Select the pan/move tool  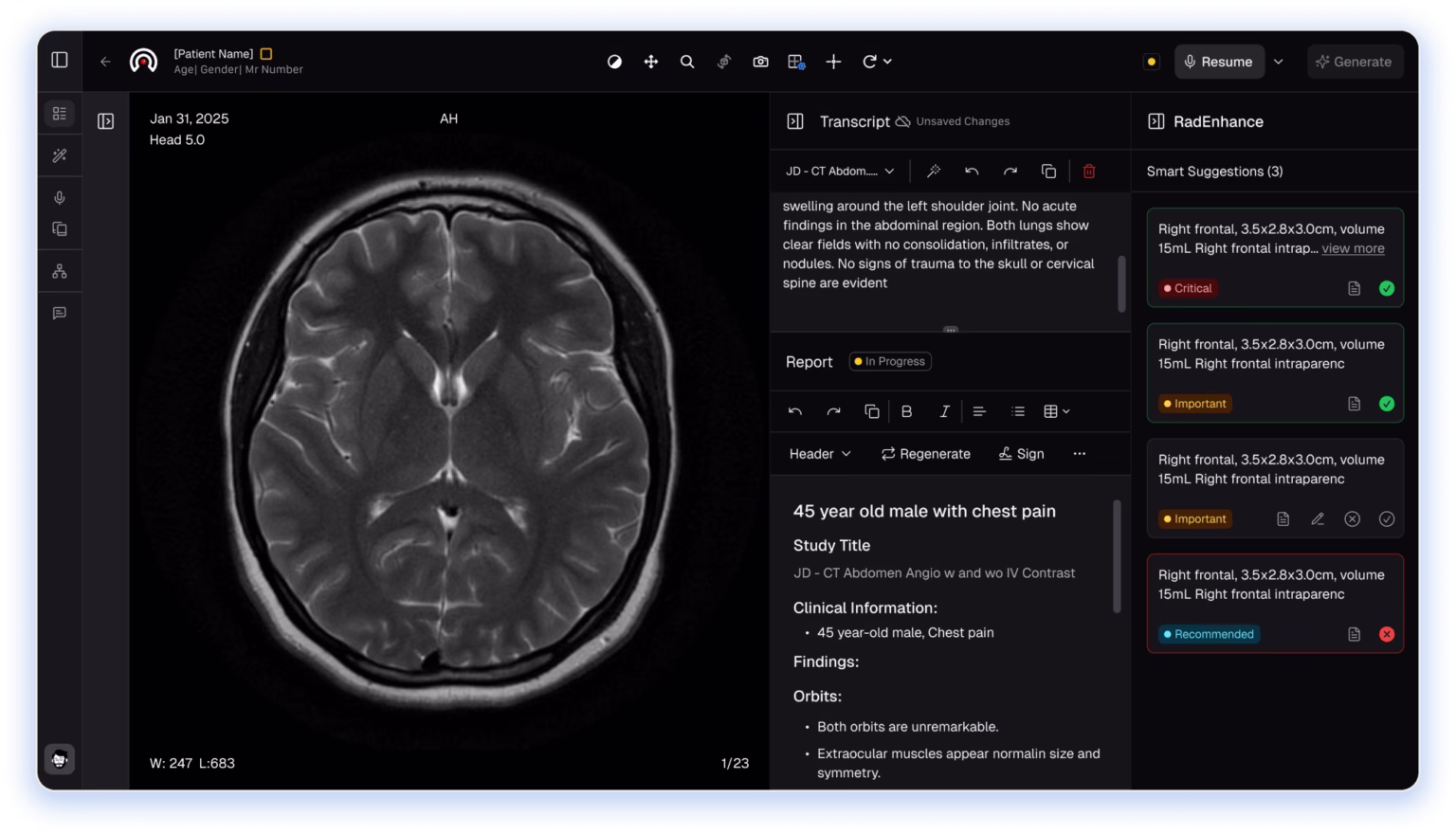pyautogui.click(x=651, y=62)
